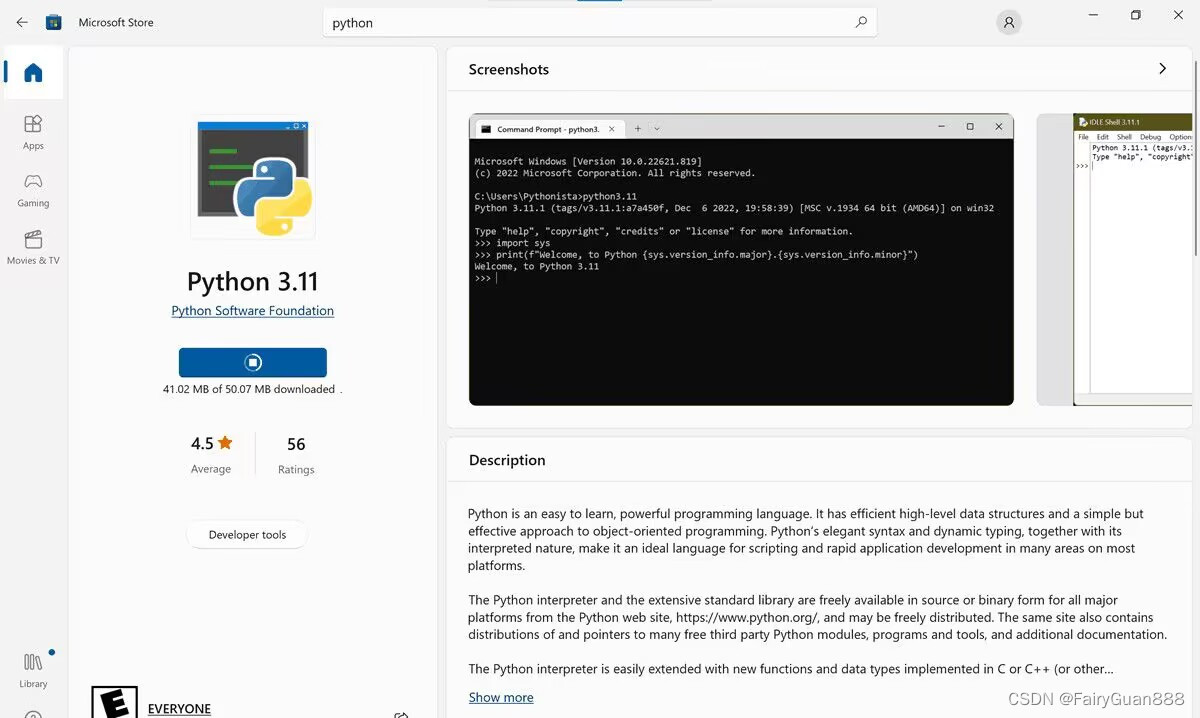This screenshot has height=718, width=1200.
Task: Visit the Python Software Foundation page
Action: click(x=252, y=310)
